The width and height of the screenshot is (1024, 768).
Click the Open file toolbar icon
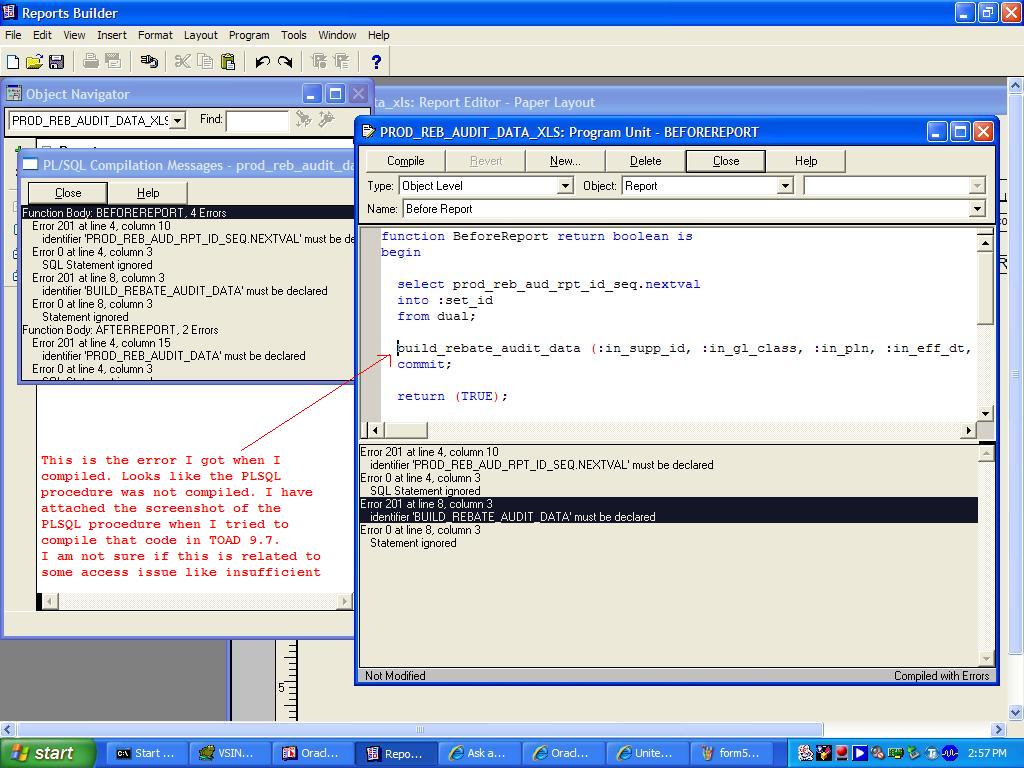[x=35, y=61]
